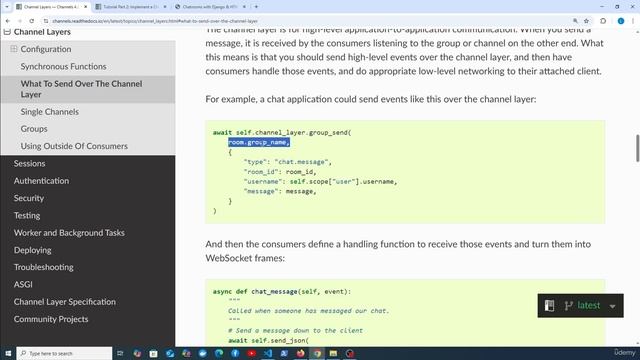
Task: Open a new browser tab with plus
Action: pyautogui.click(x=256, y=7)
